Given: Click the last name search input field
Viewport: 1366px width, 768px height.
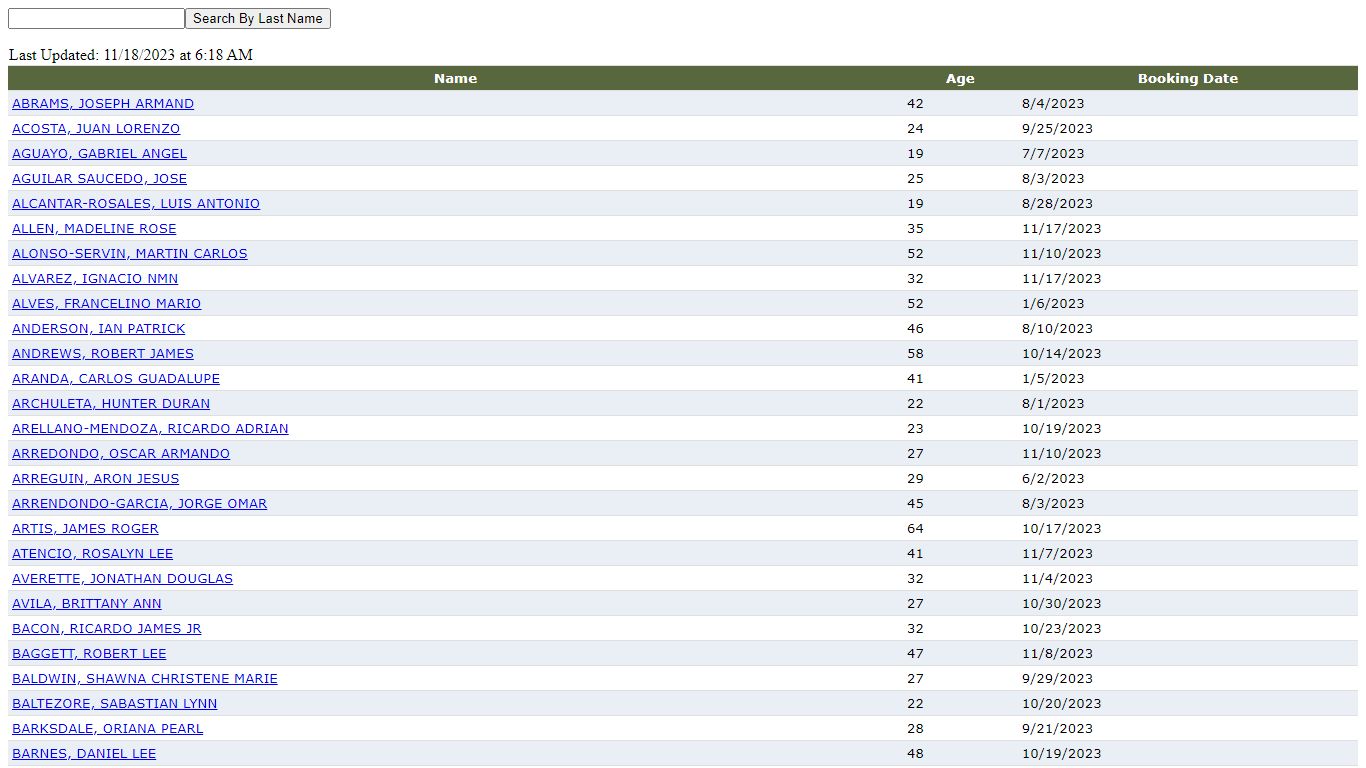Looking at the screenshot, I should tap(96, 19).
